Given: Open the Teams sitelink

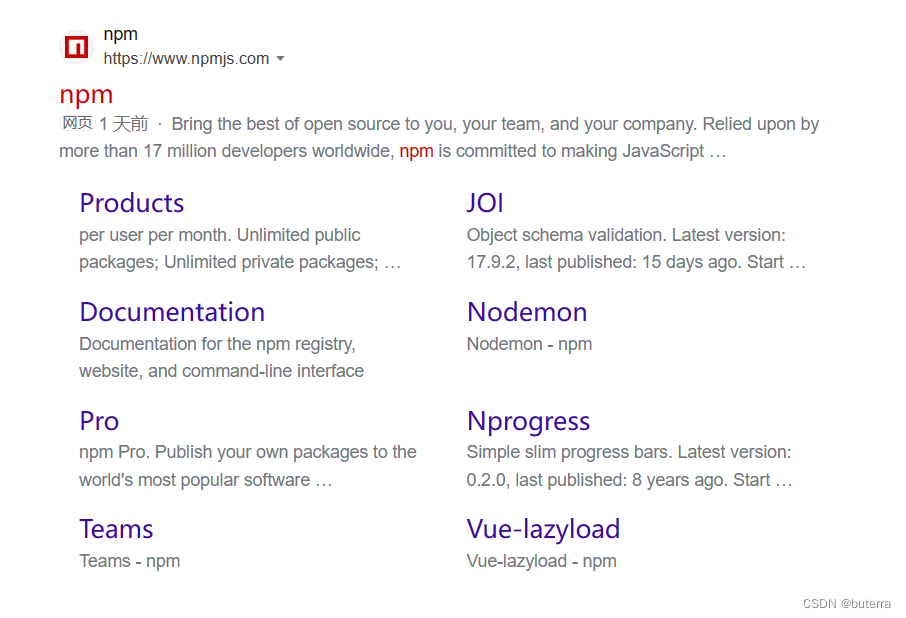Looking at the screenshot, I should click(116, 529).
